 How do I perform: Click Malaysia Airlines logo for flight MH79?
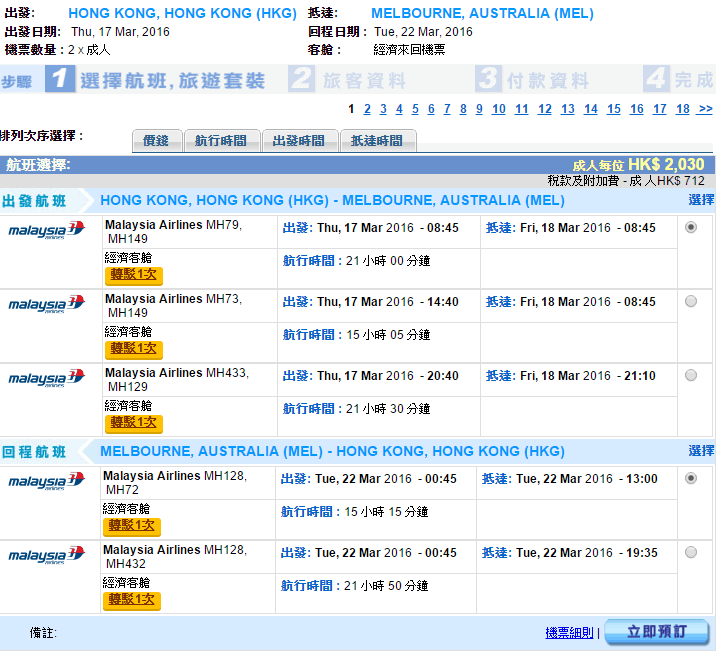(47, 231)
